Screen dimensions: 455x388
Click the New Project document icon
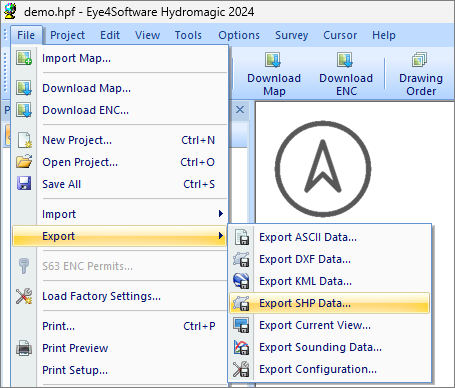(x=24, y=140)
